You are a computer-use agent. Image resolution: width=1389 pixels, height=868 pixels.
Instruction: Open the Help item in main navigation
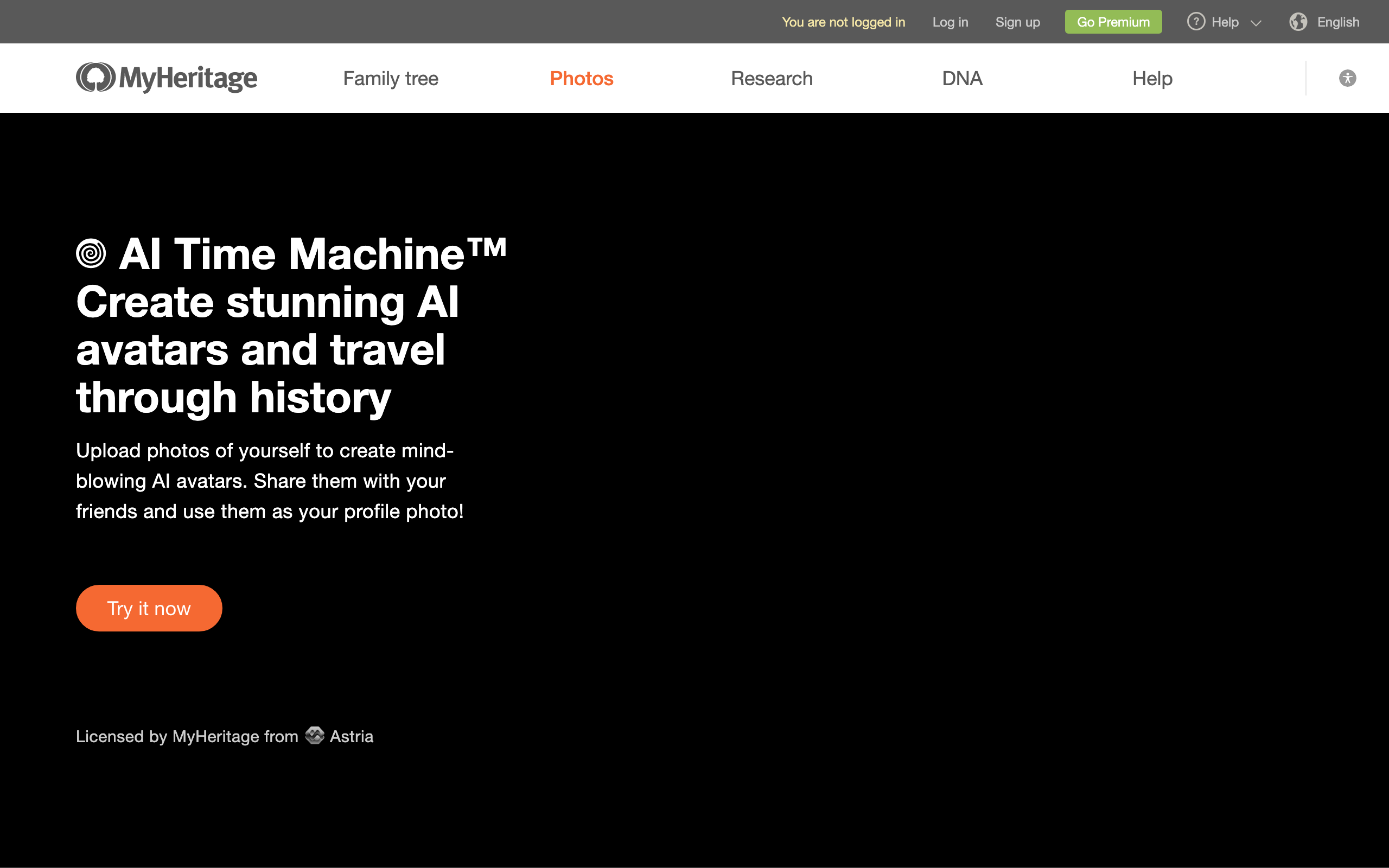click(x=1152, y=78)
